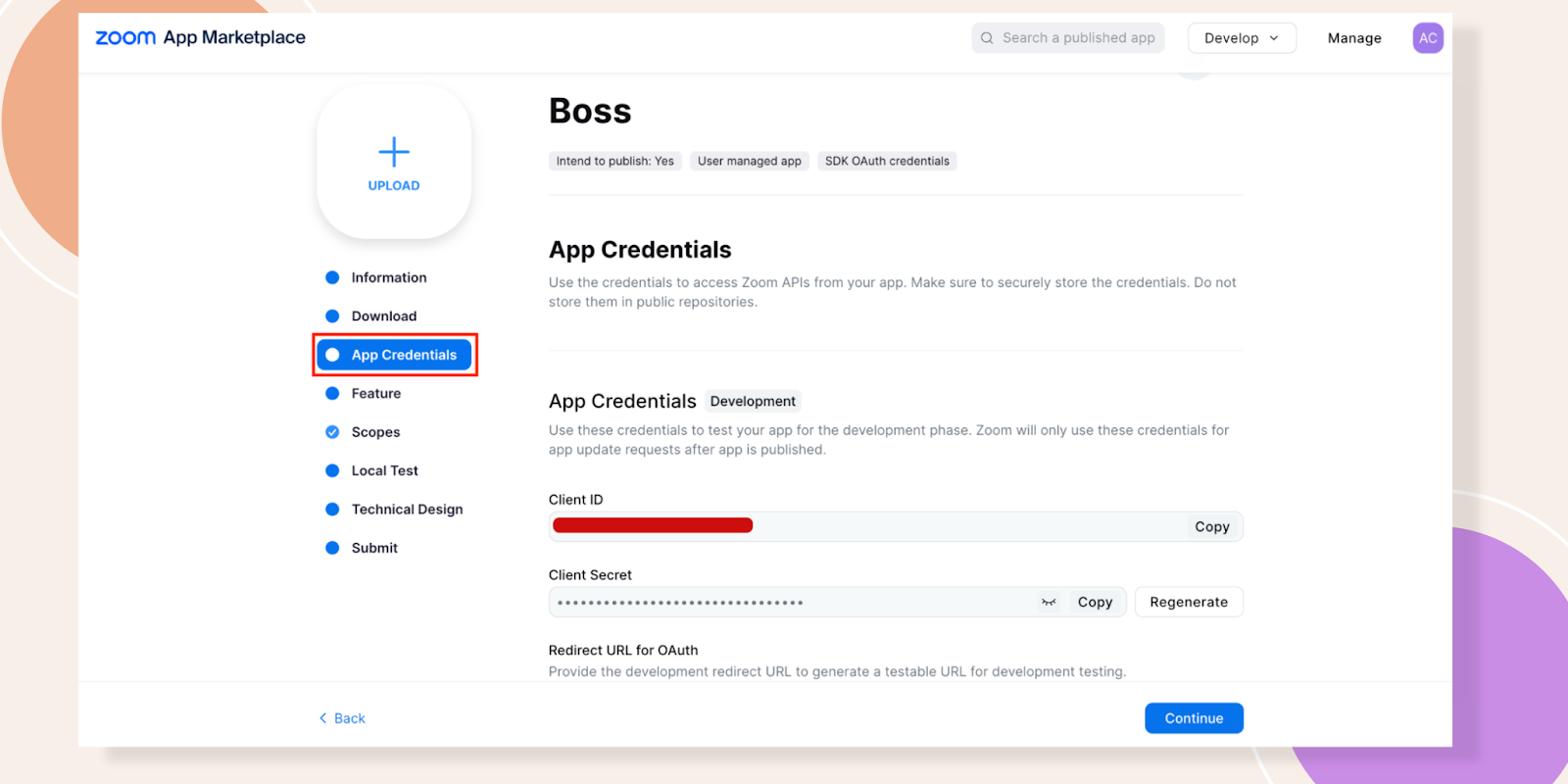The height and width of the screenshot is (784, 1568).
Task: Click the plus icon to upload image
Action: pos(394,152)
